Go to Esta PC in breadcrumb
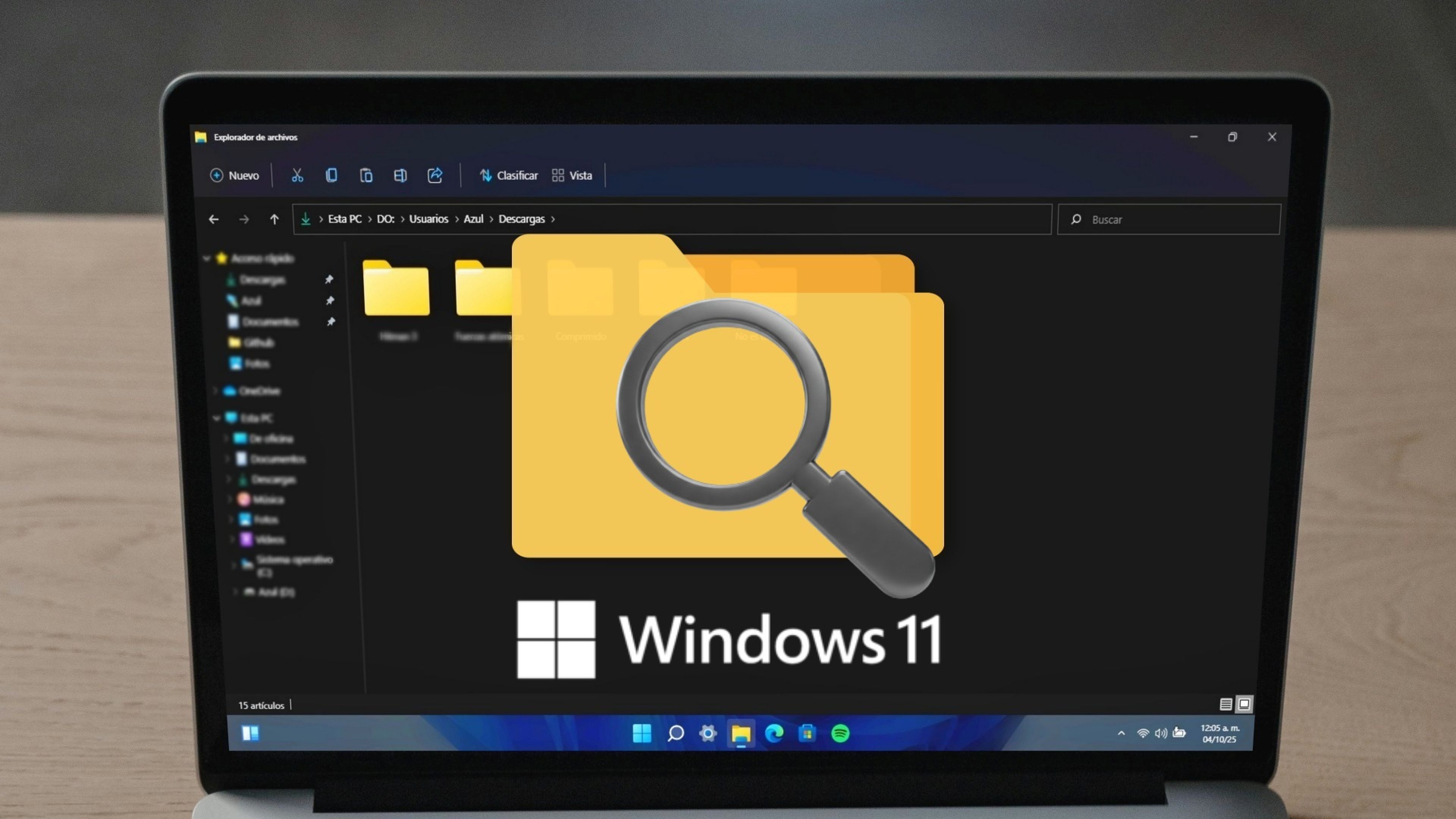1456x819 pixels. pyautogui.click(x=345, y=219)
